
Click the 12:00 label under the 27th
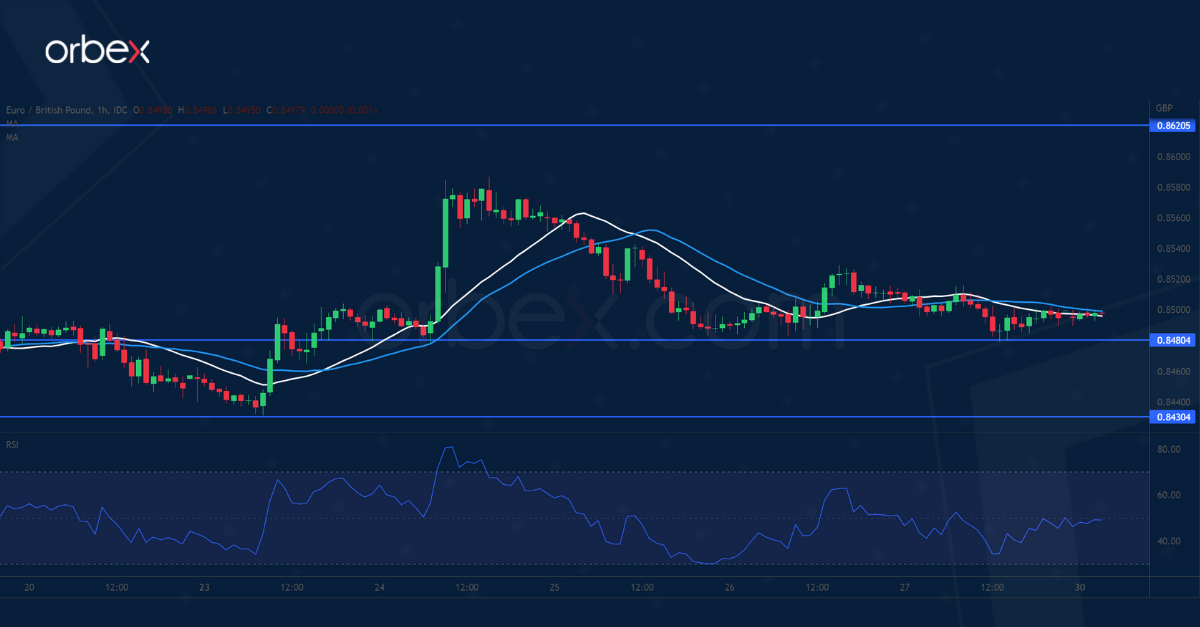pyautogui.click(x=993, y=589)
